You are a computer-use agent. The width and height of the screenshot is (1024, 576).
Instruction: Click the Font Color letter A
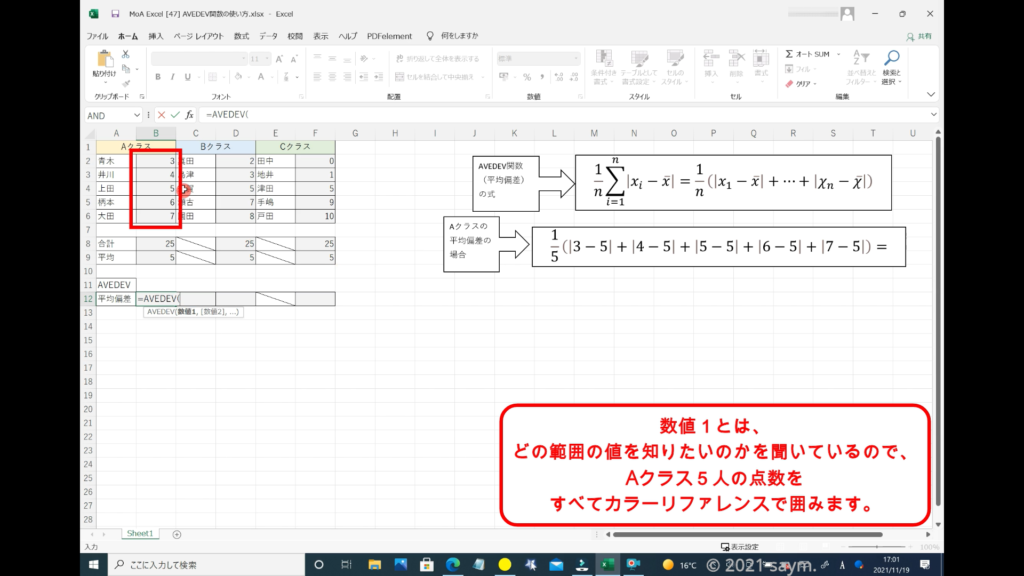261,77
